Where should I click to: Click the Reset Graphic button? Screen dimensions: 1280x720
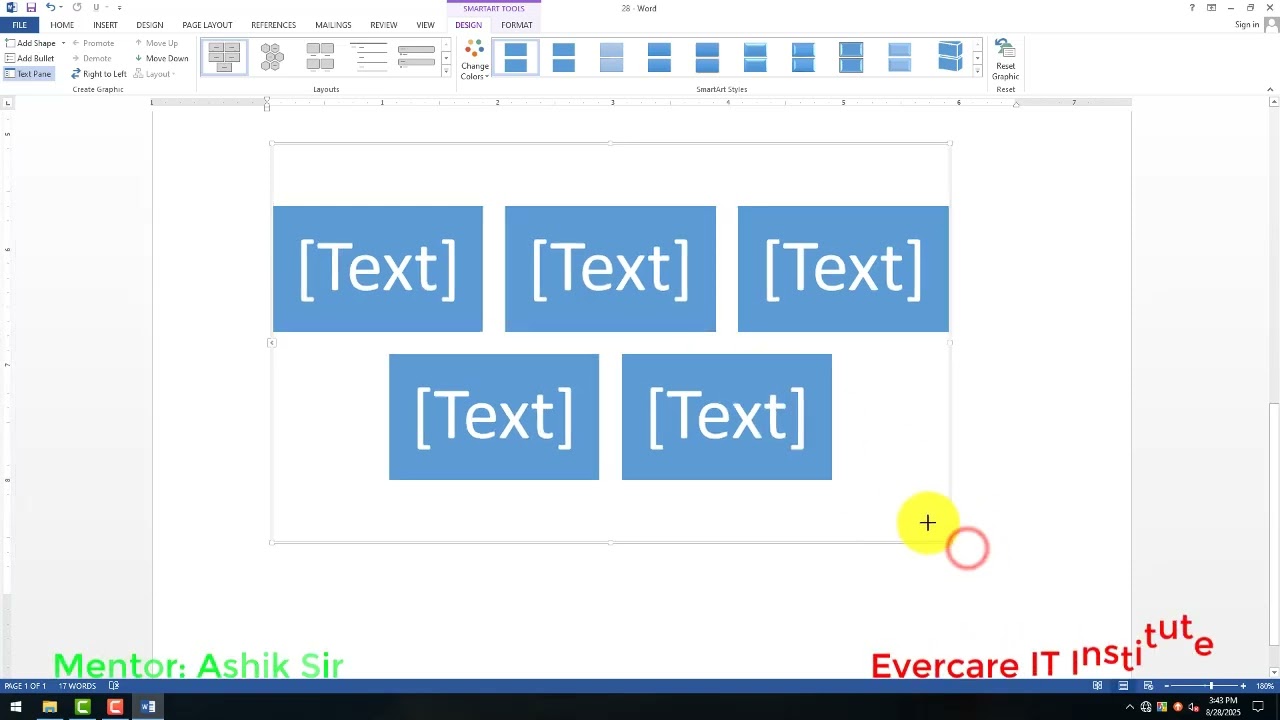[x=1005, y=60]
